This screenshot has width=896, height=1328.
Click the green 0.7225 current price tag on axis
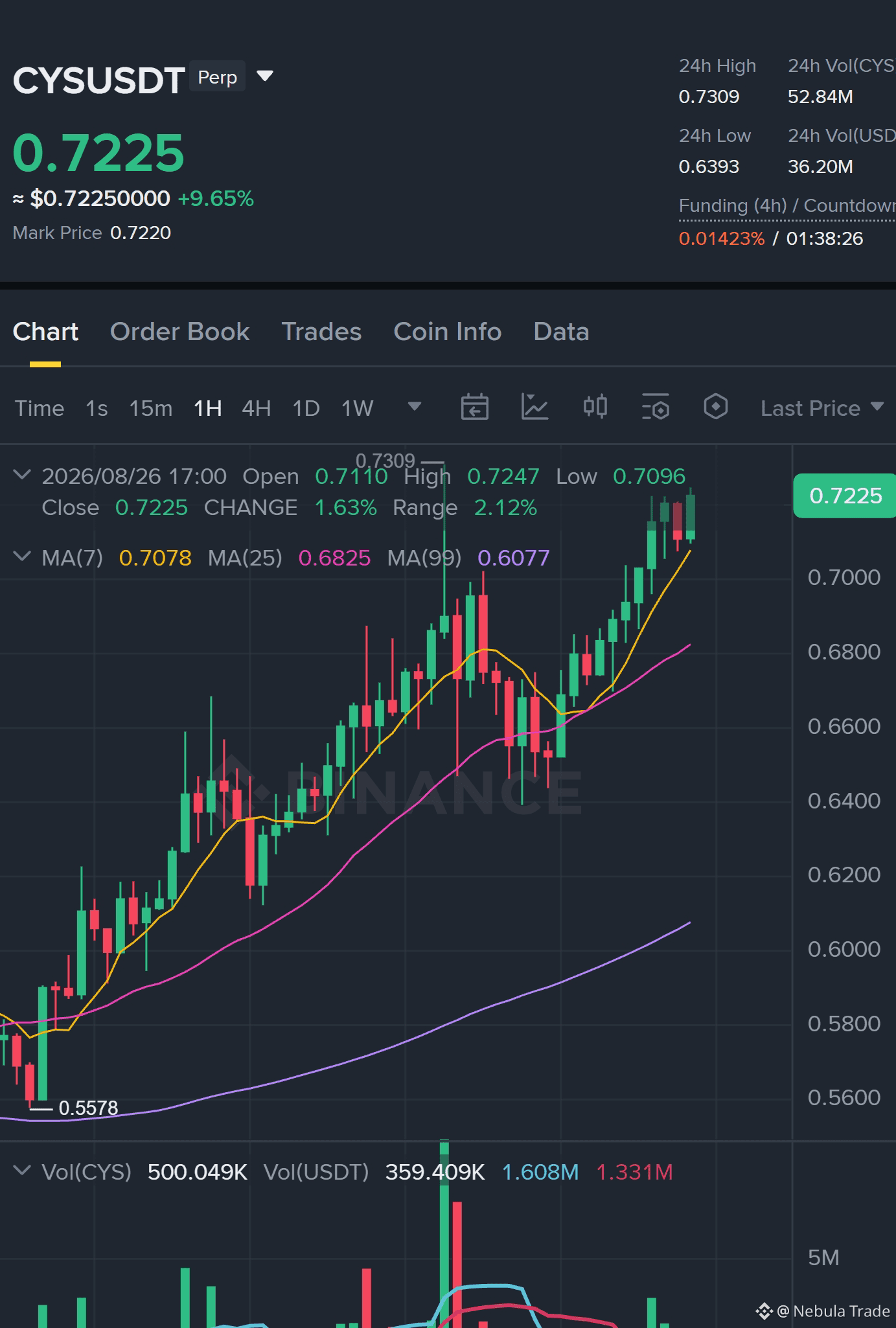tap(845, 496)
